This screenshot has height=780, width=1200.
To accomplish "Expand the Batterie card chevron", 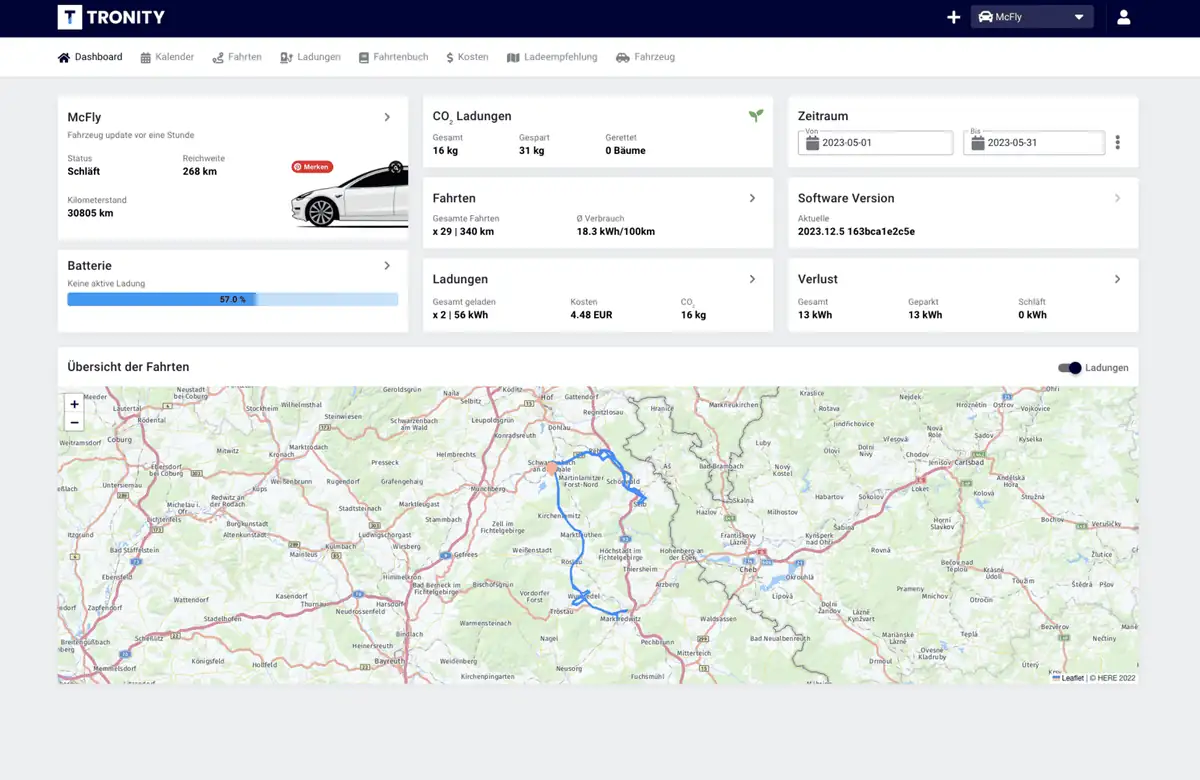I will point(387,266).
